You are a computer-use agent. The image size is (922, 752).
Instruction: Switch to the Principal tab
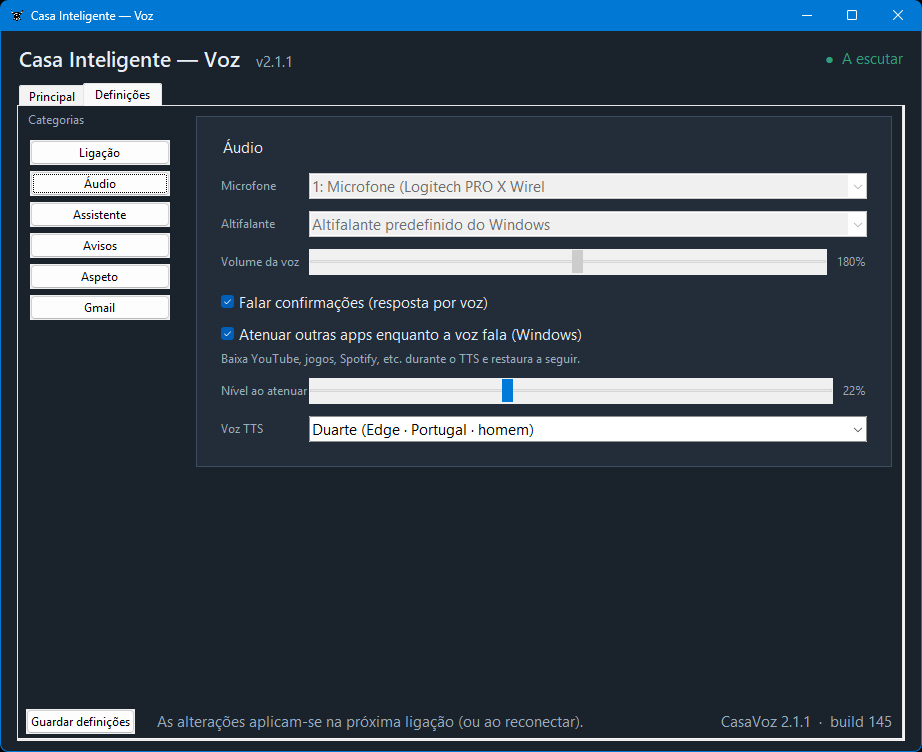(52, 96)
